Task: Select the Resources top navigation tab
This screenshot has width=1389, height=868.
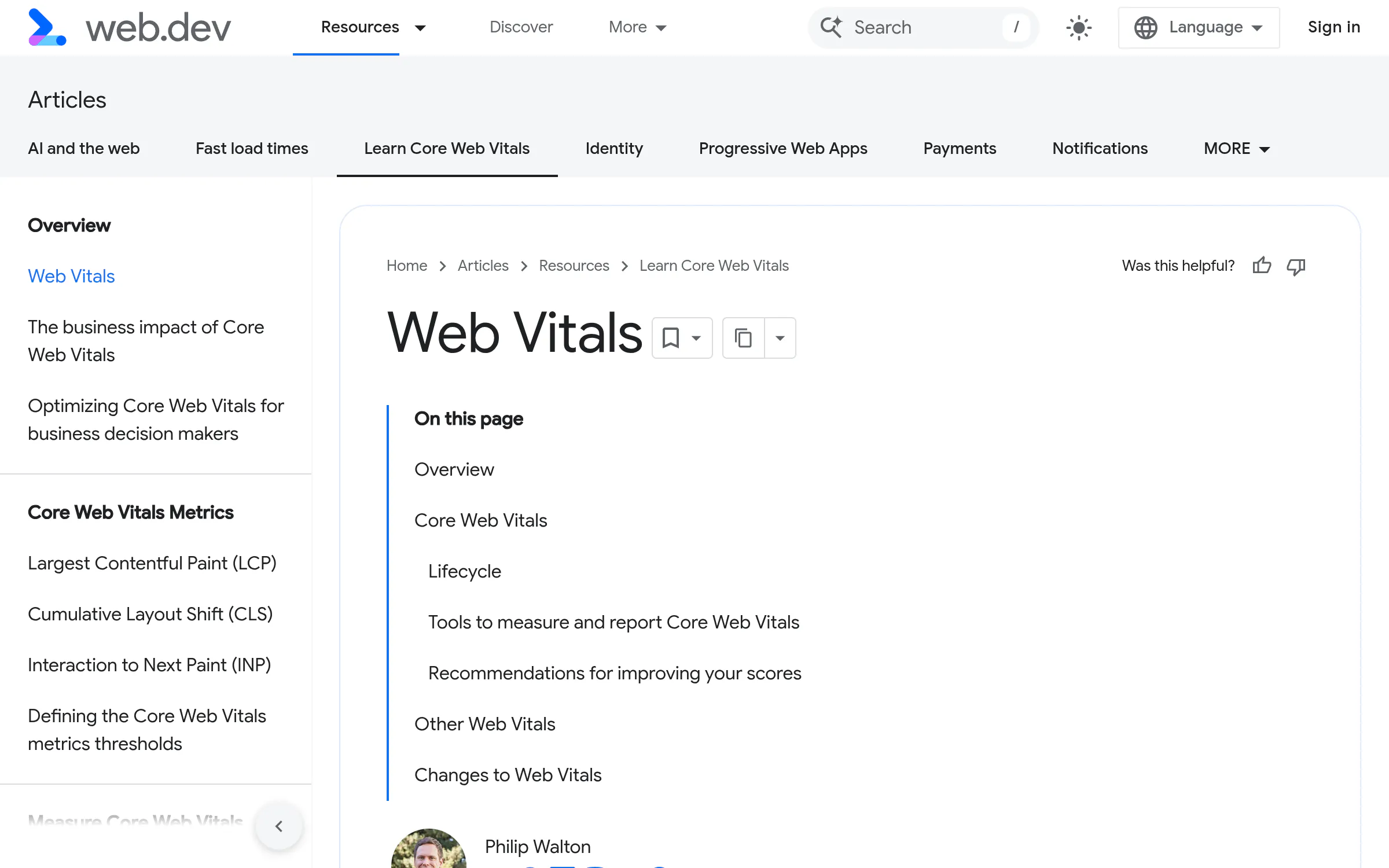Action: 360,27
